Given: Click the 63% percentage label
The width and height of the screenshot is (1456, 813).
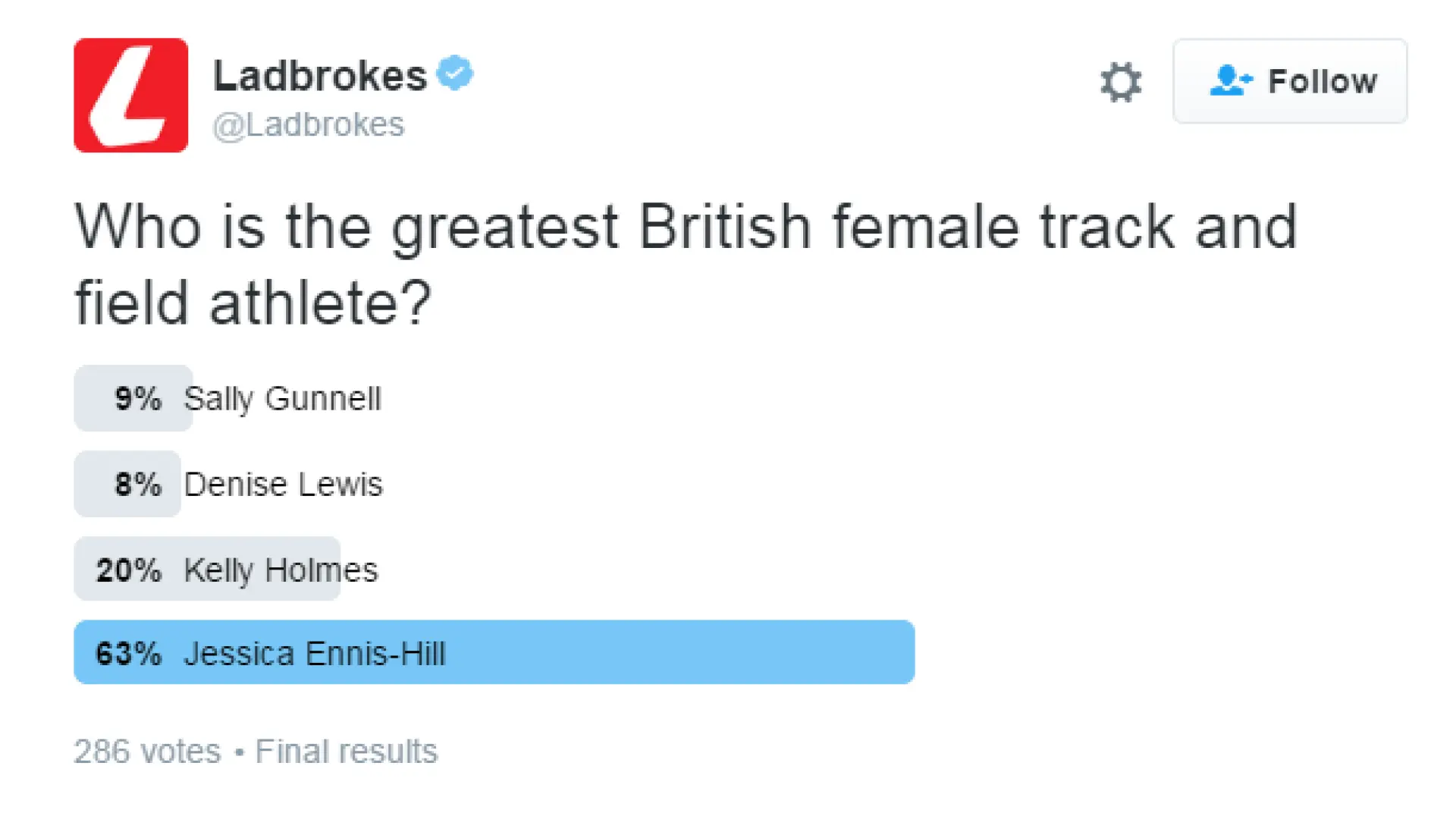Looking at the screenshot, I should coord(129,654).
